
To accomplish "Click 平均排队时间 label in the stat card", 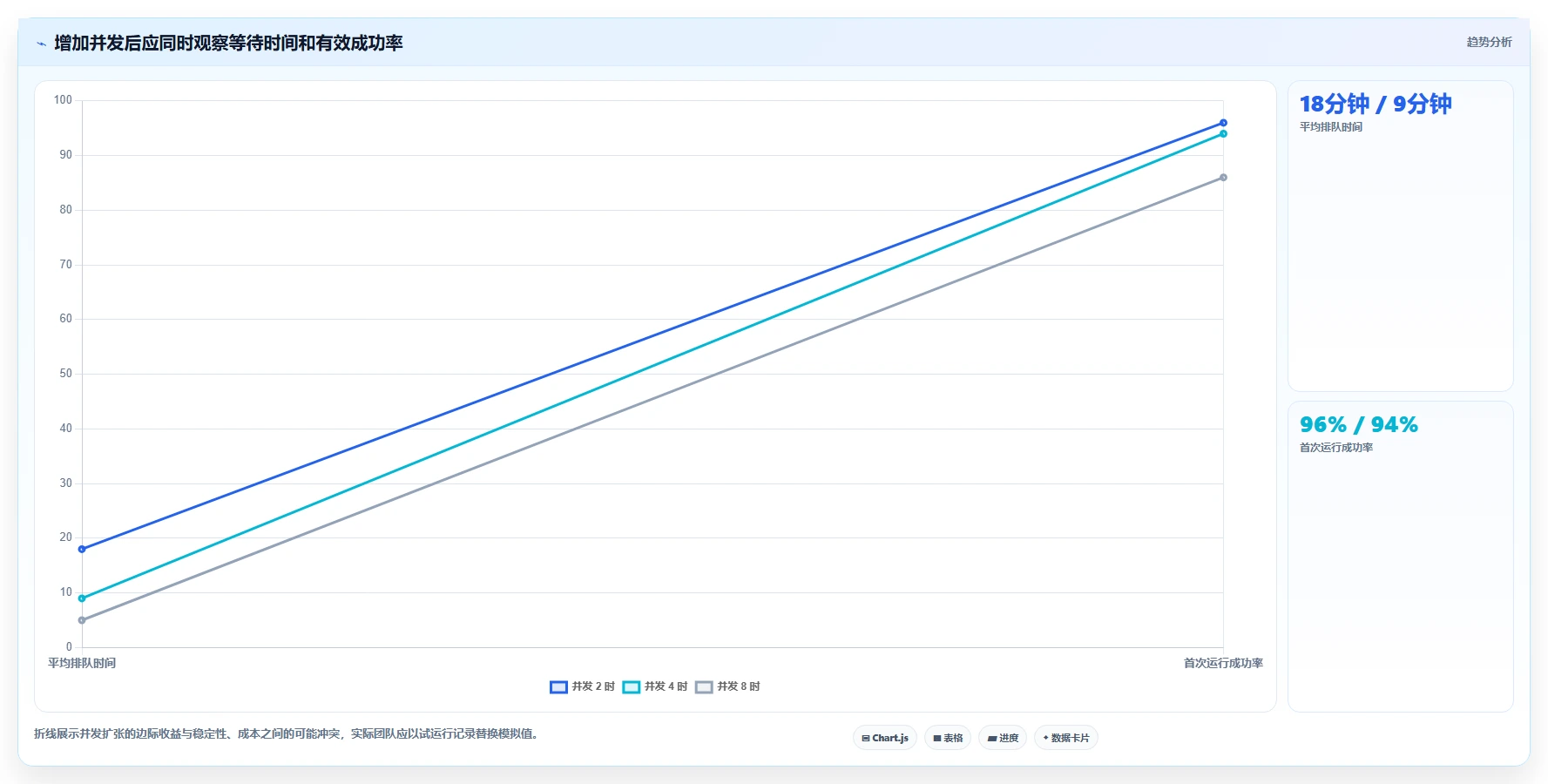I will click(1331, 127).
